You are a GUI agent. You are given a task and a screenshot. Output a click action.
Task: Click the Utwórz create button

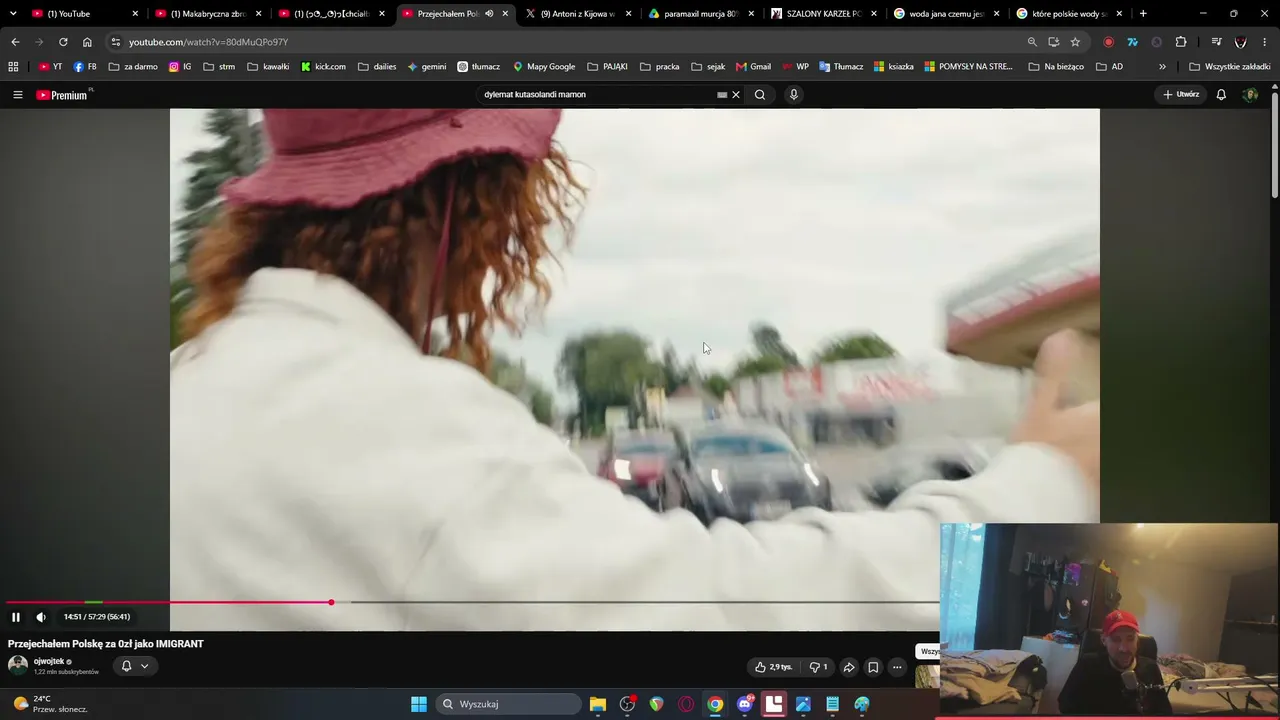pos(1181,95)
